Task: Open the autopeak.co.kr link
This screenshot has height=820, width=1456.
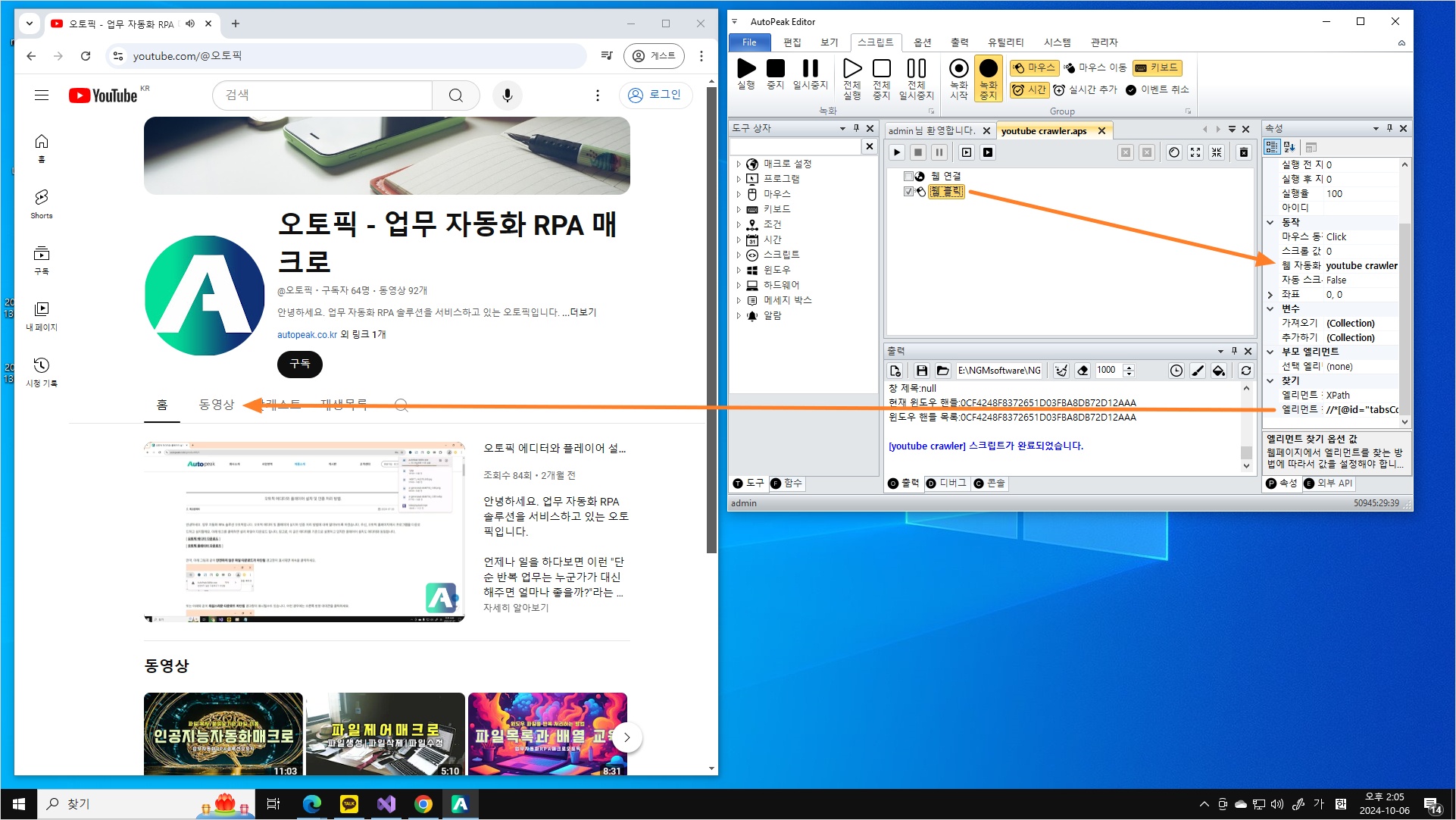Action: [307, 335]
